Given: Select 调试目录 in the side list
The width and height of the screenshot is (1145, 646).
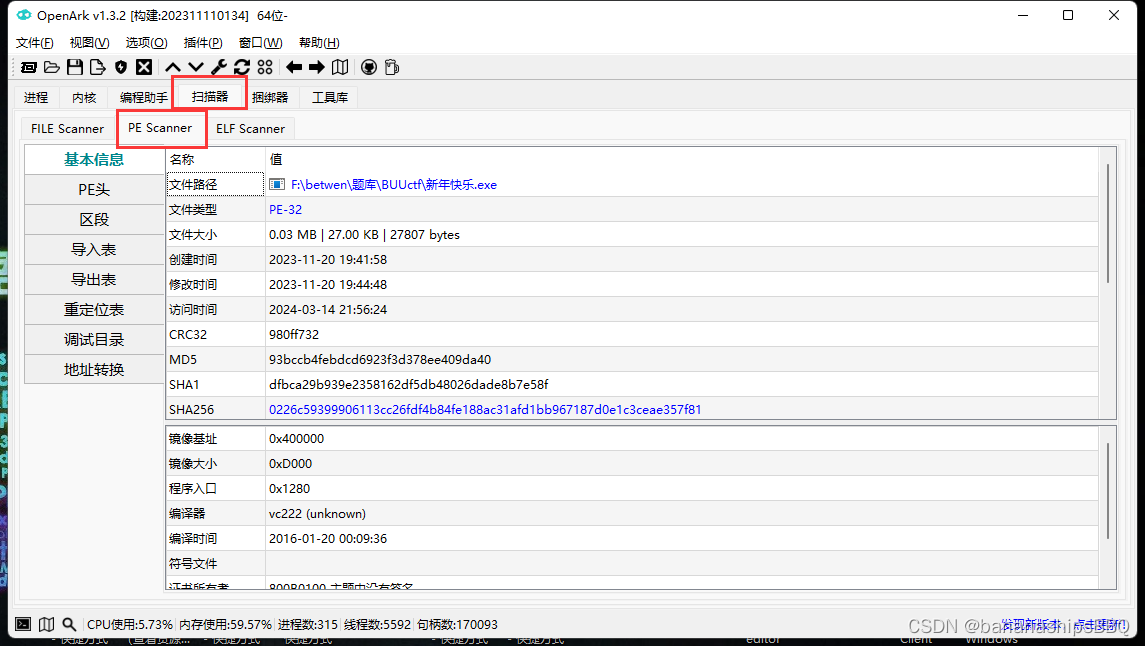Looking at the screenshot, I should coord(94,339).
